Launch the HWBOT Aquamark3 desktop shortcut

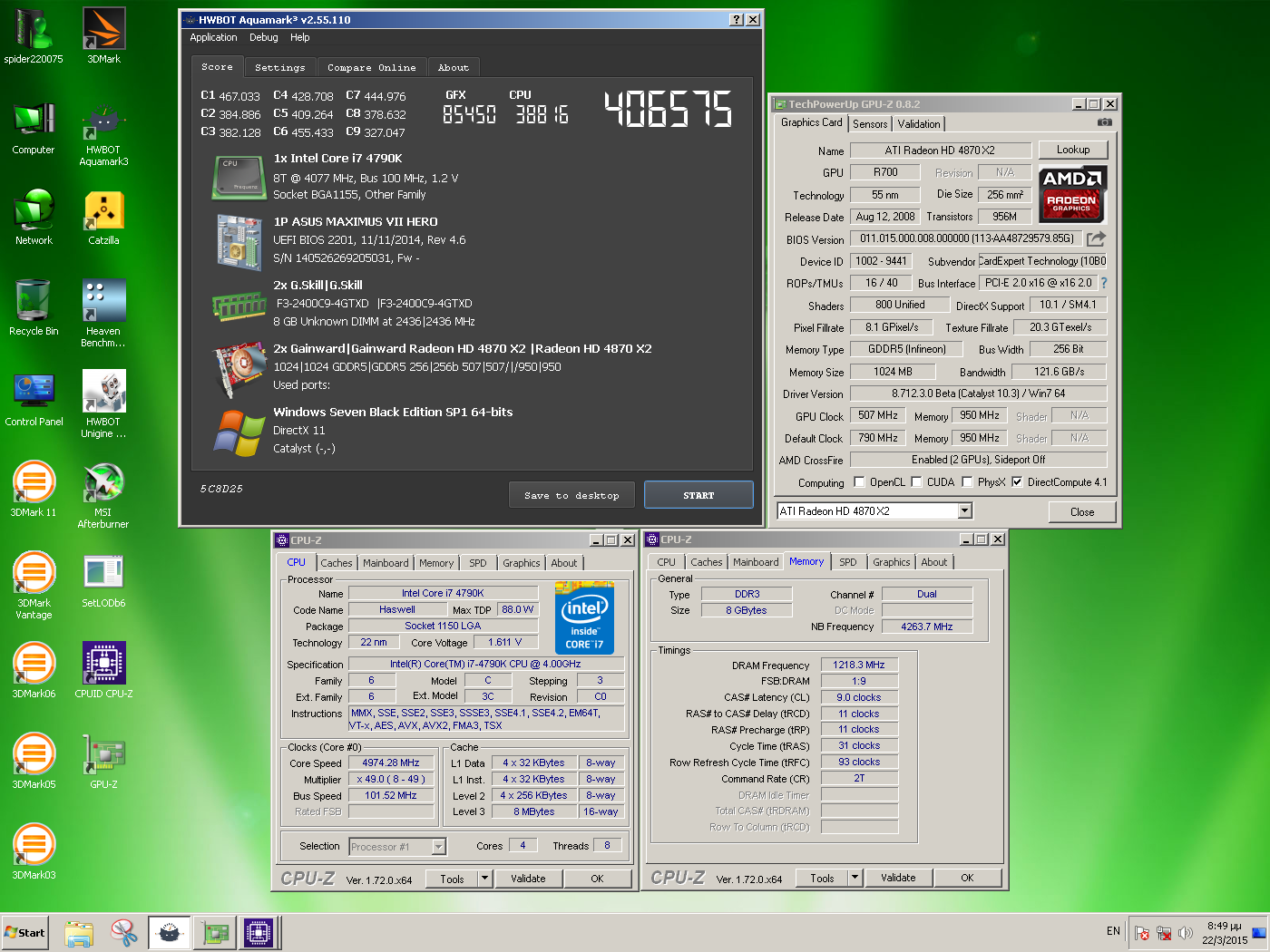coord(103,133)
